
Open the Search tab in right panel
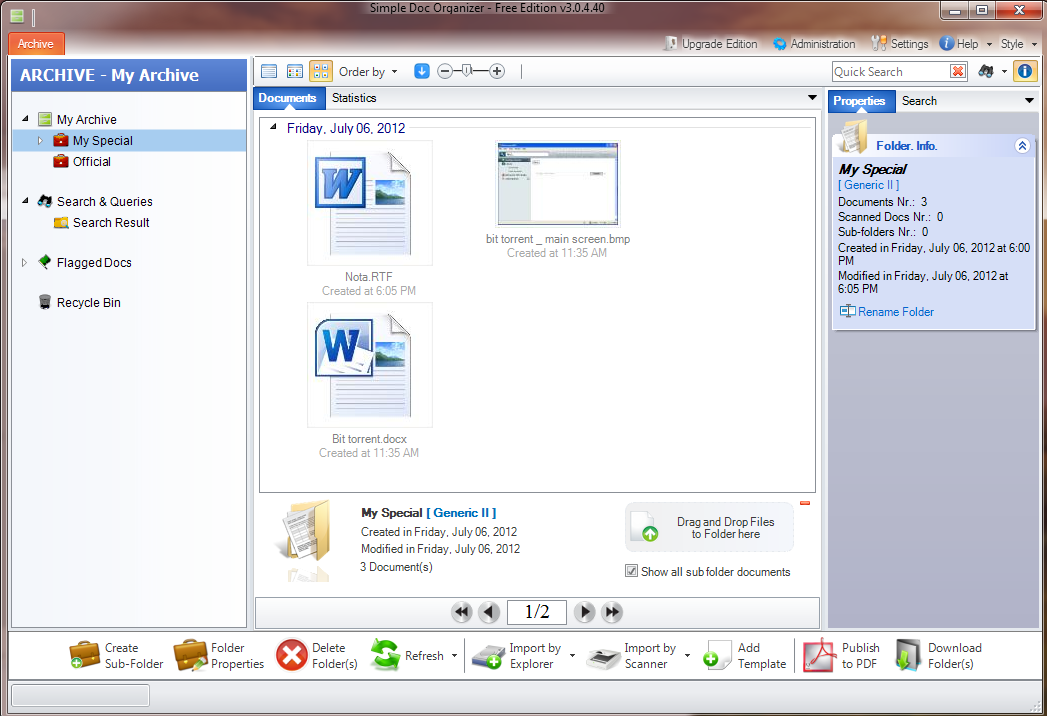point(919,100)
